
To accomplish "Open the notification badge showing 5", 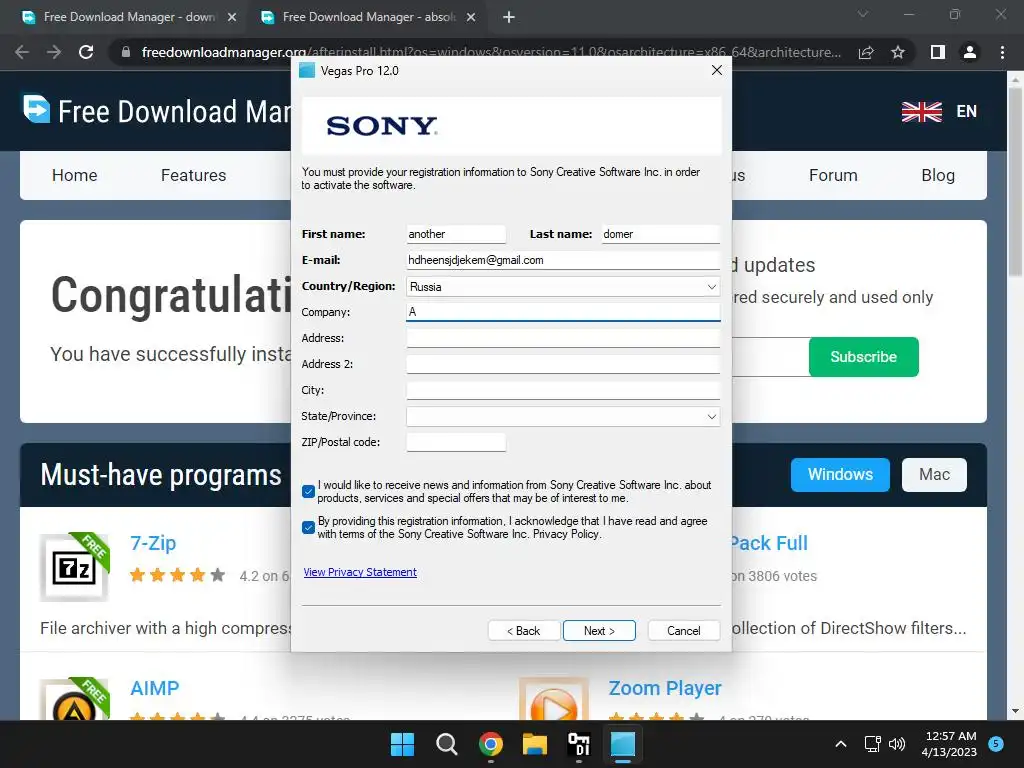I will pos(996,743).
